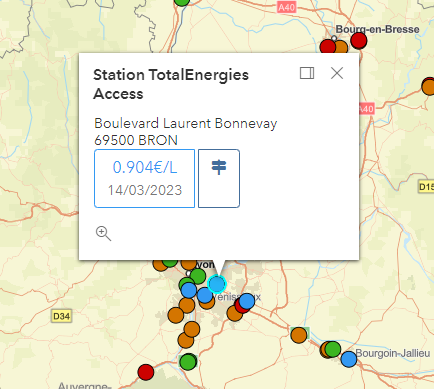
Task: Select orange marker on right map edge
Action: click(429, 87)
